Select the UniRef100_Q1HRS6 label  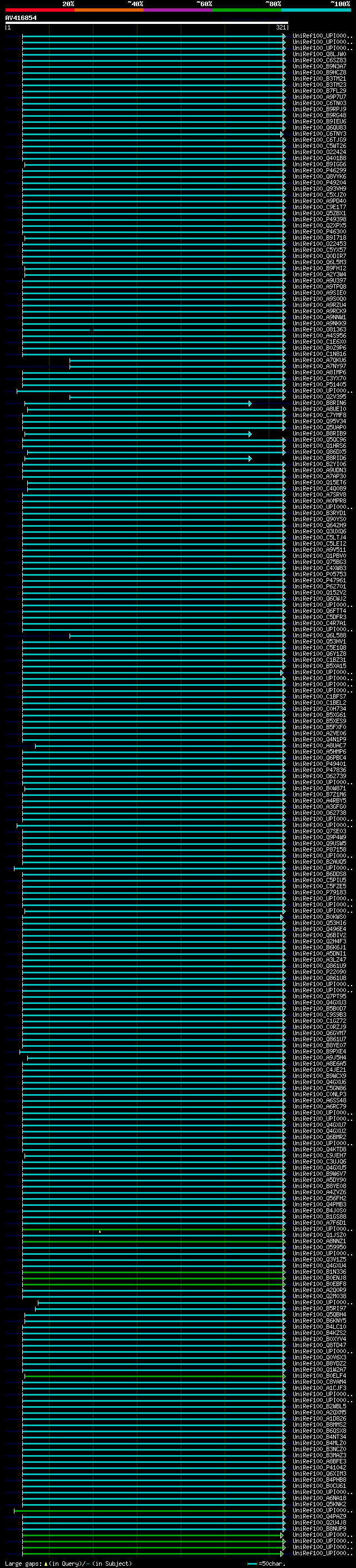click(x=319, y=446)
